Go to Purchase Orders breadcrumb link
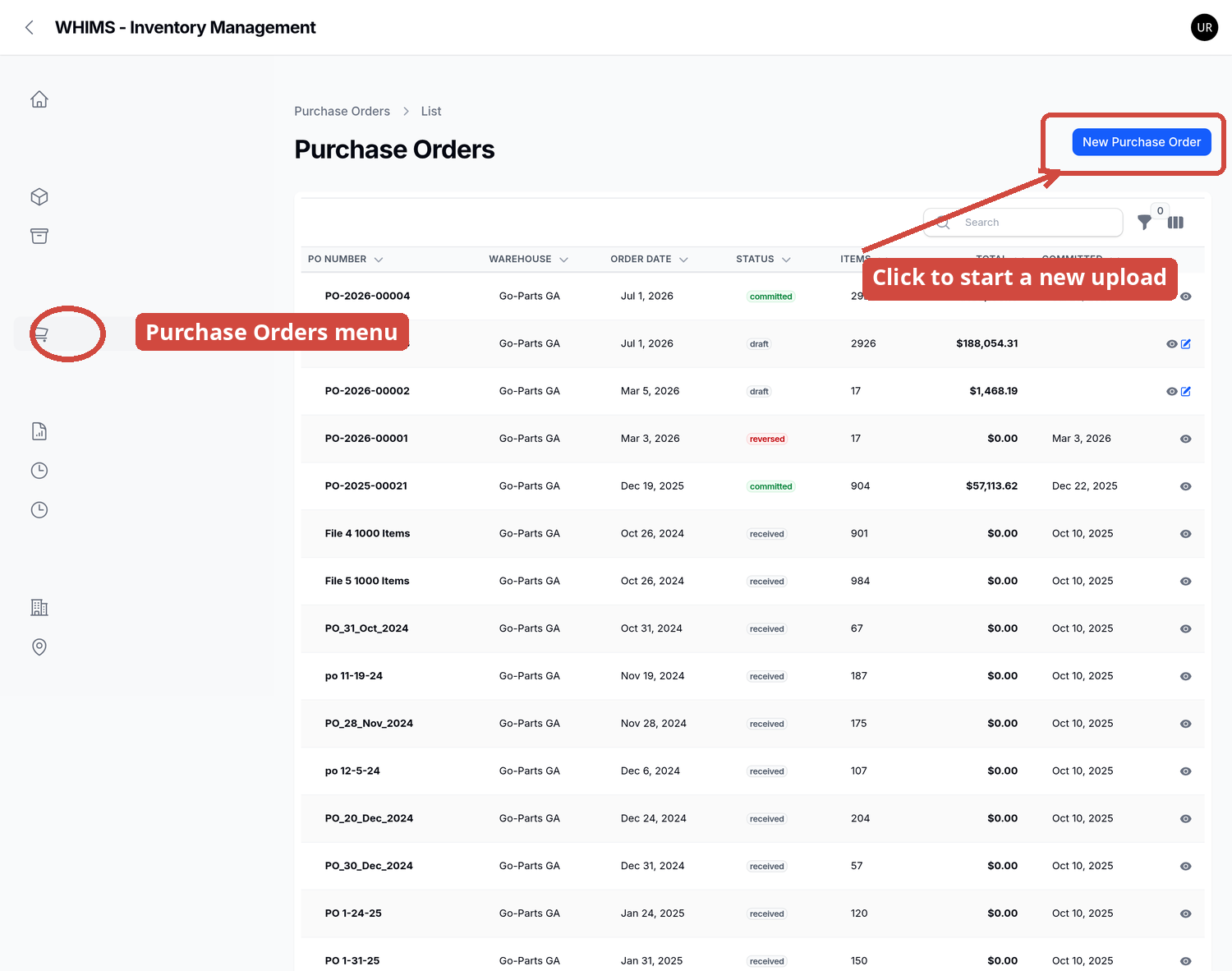This screenshot has width=1232, height=971. point(342,112)
